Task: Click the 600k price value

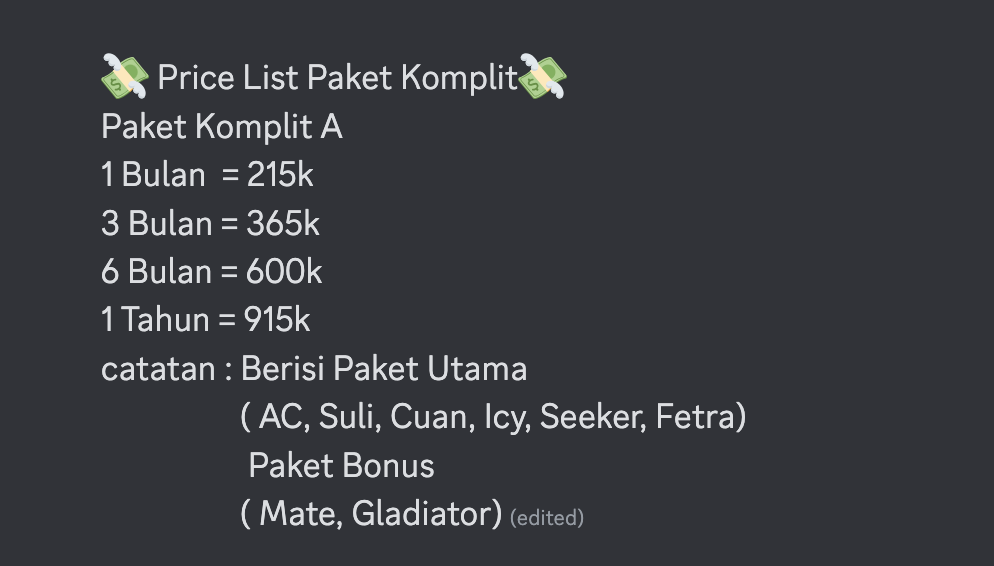Action: coord(284,271)
